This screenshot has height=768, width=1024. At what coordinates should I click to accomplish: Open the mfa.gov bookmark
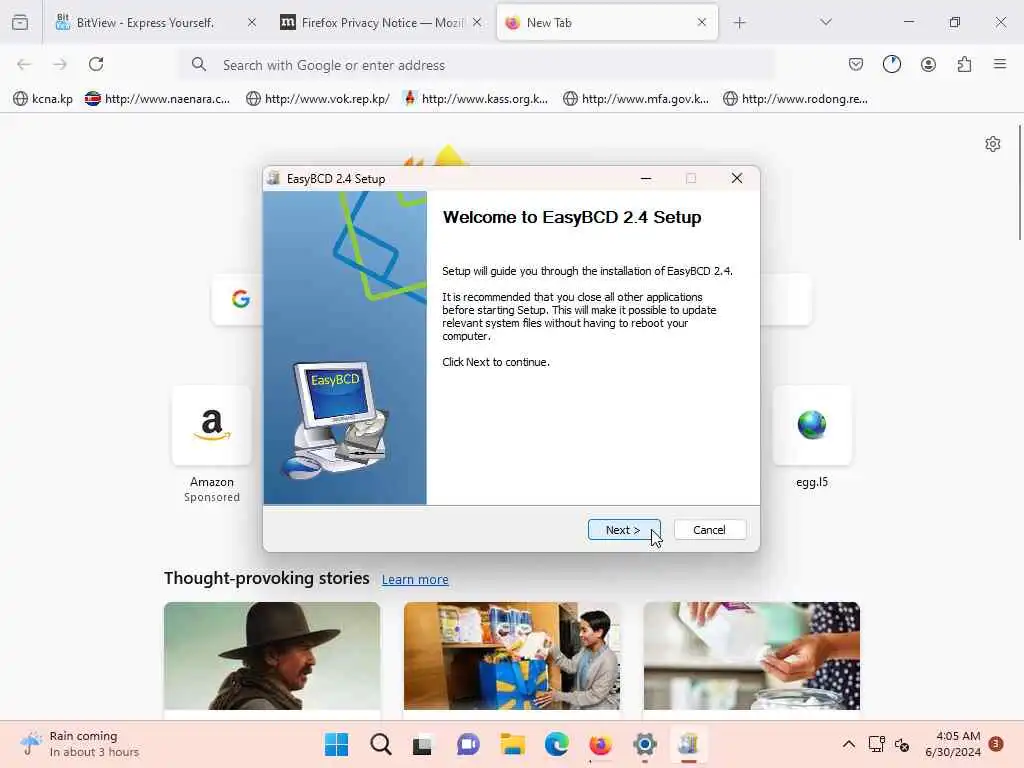click(x=635, y=99)
